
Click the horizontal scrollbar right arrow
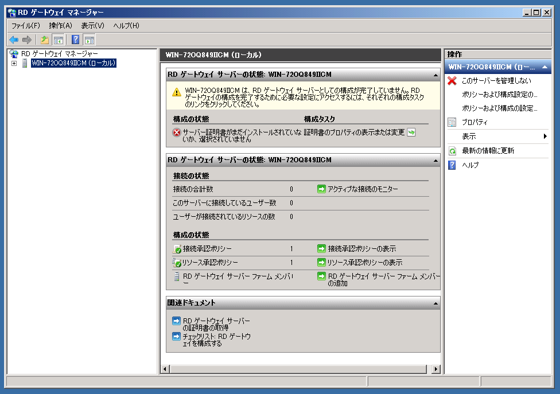[435, 369]
